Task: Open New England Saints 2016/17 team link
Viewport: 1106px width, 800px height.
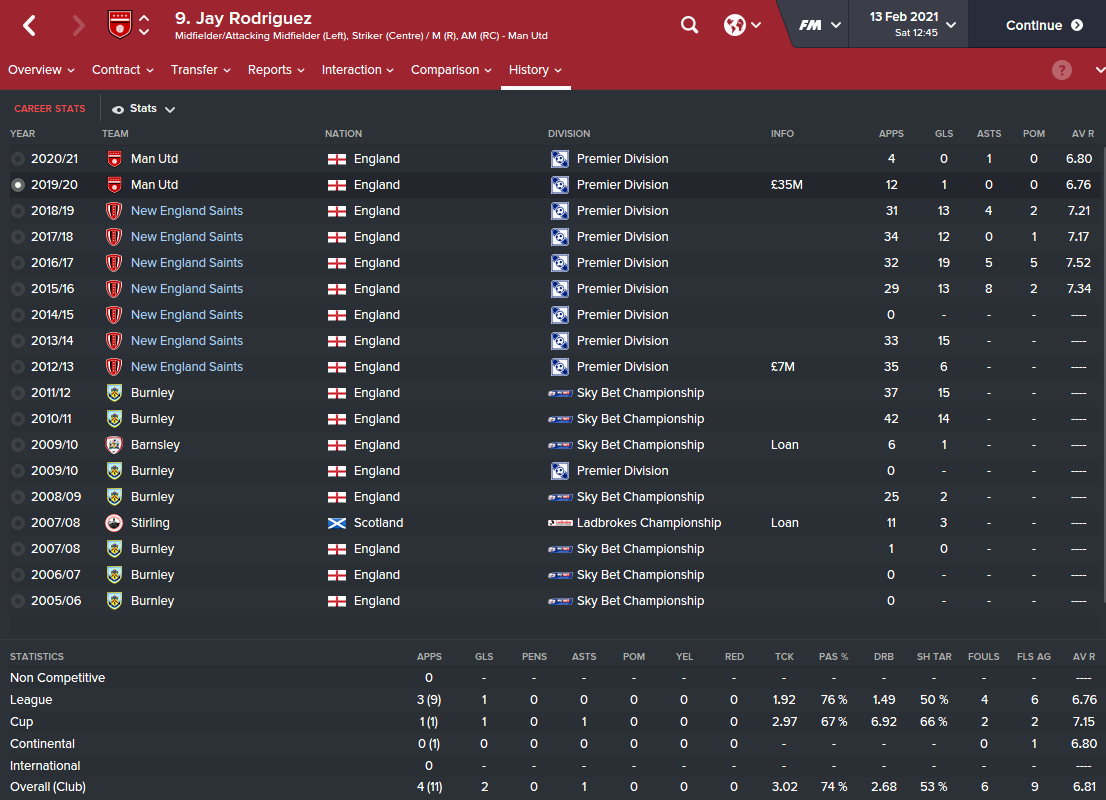Action: tap(187, 263)
